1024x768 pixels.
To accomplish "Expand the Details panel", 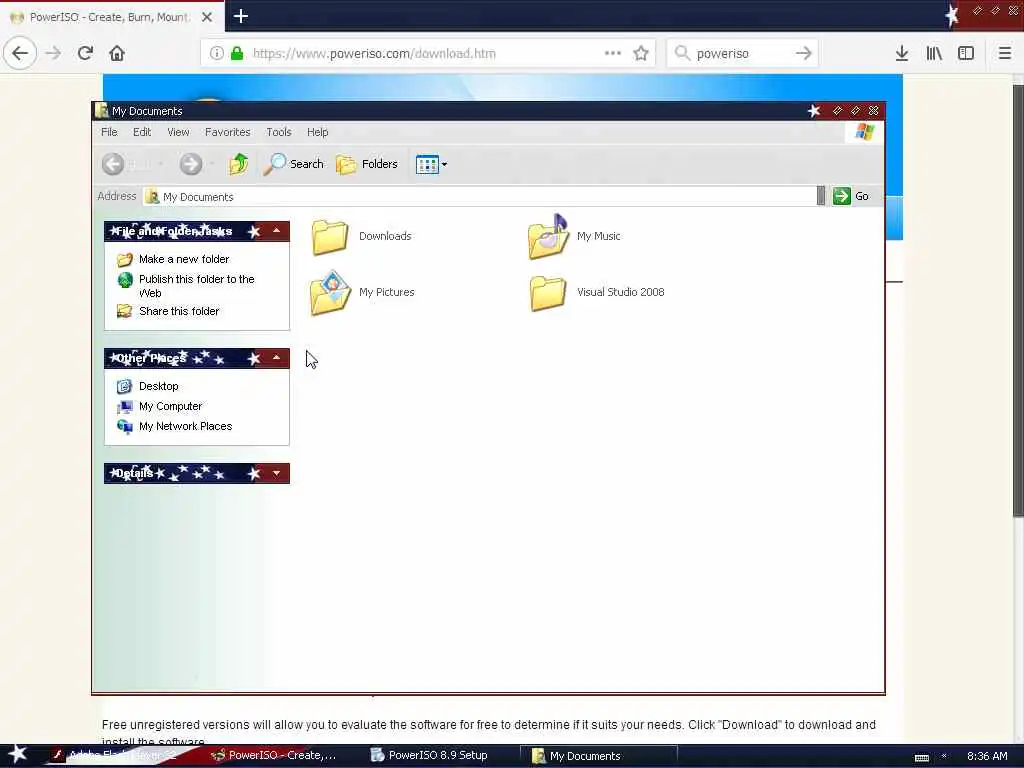I will (276, 473).
